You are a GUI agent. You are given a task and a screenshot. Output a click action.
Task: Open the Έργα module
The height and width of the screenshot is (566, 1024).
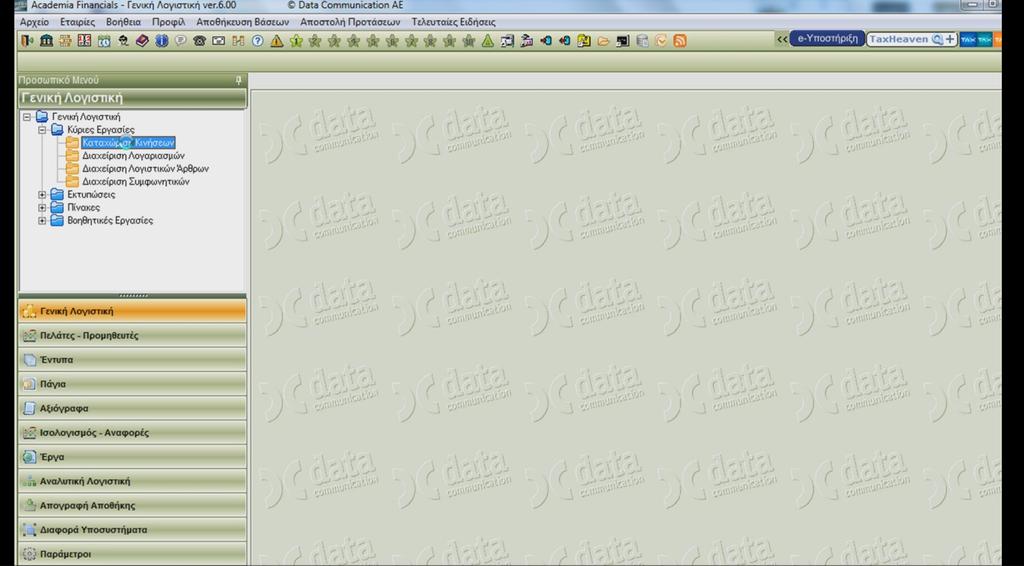pos(133,457)
